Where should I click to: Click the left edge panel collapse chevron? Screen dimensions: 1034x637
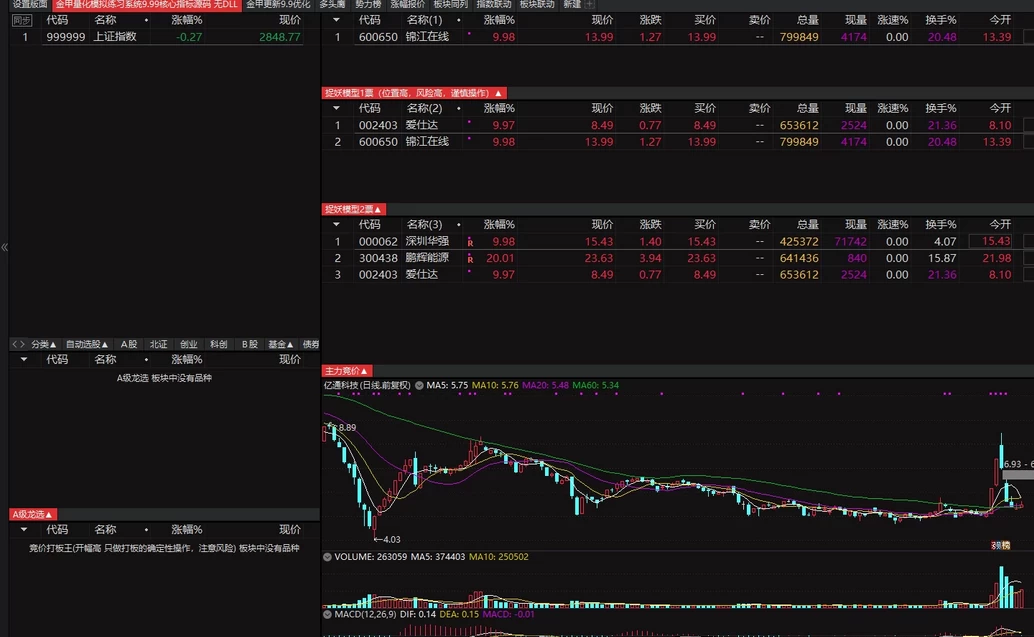(x=4, y=247)
